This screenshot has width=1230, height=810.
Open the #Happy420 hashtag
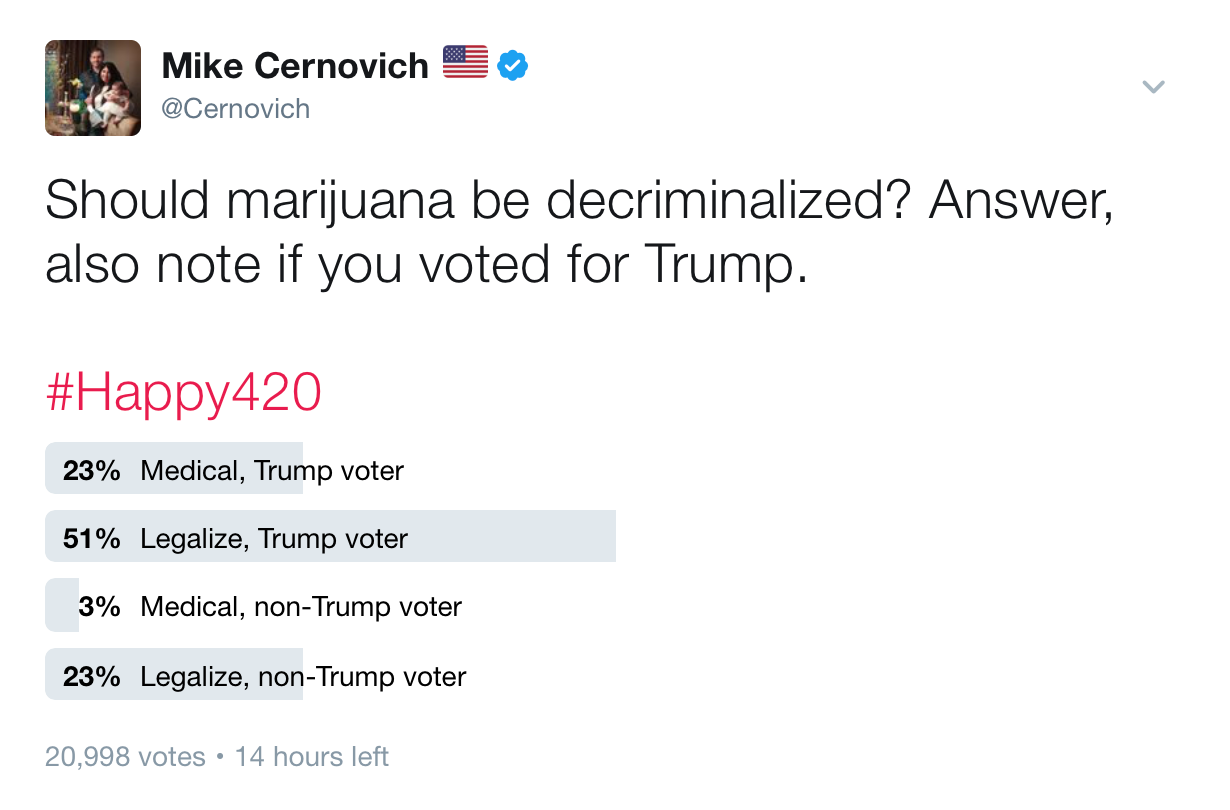tap(183, 394)
